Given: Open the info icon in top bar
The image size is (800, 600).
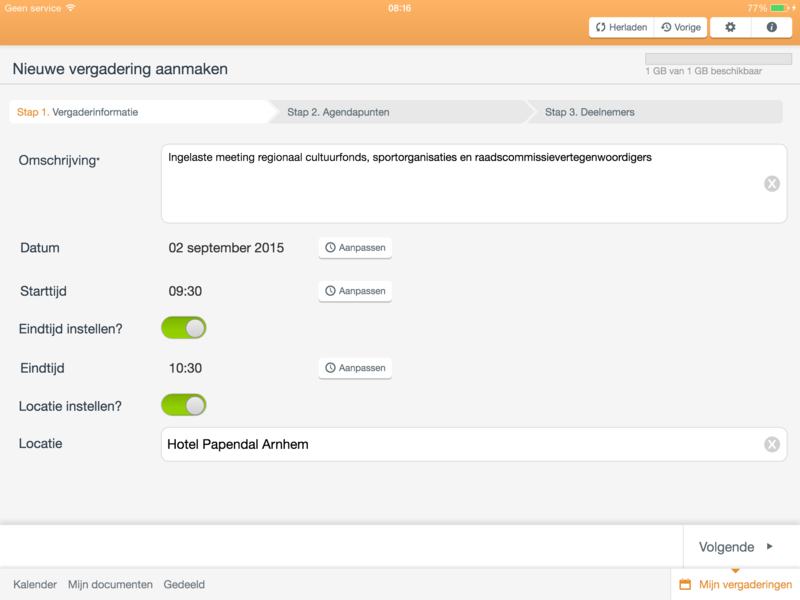Looking at the screenshot, I should pyautogui.click(x=771, y=27).
